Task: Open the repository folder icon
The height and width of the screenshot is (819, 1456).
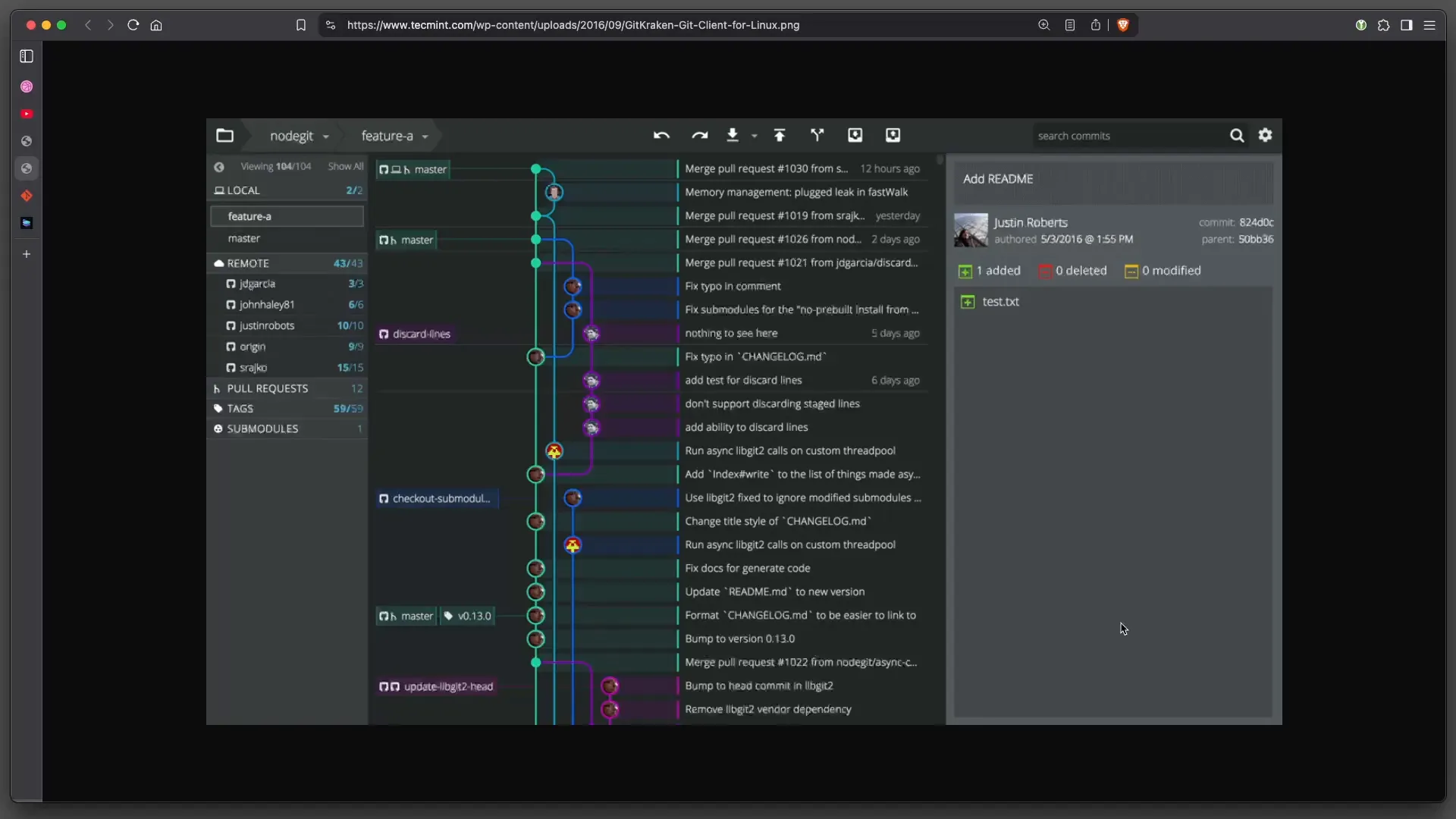Action: pyautogui.click(x=224, y=136)
